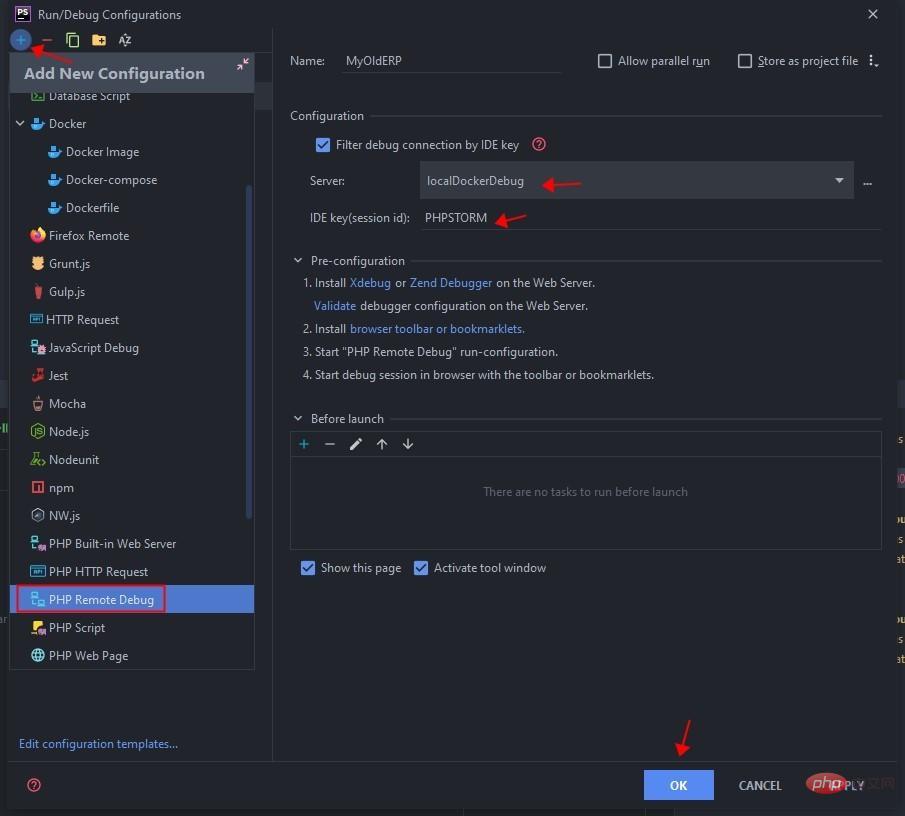Select Docker Image configuration type
This screenshot has width=905, height=816.
click(132, 152)
